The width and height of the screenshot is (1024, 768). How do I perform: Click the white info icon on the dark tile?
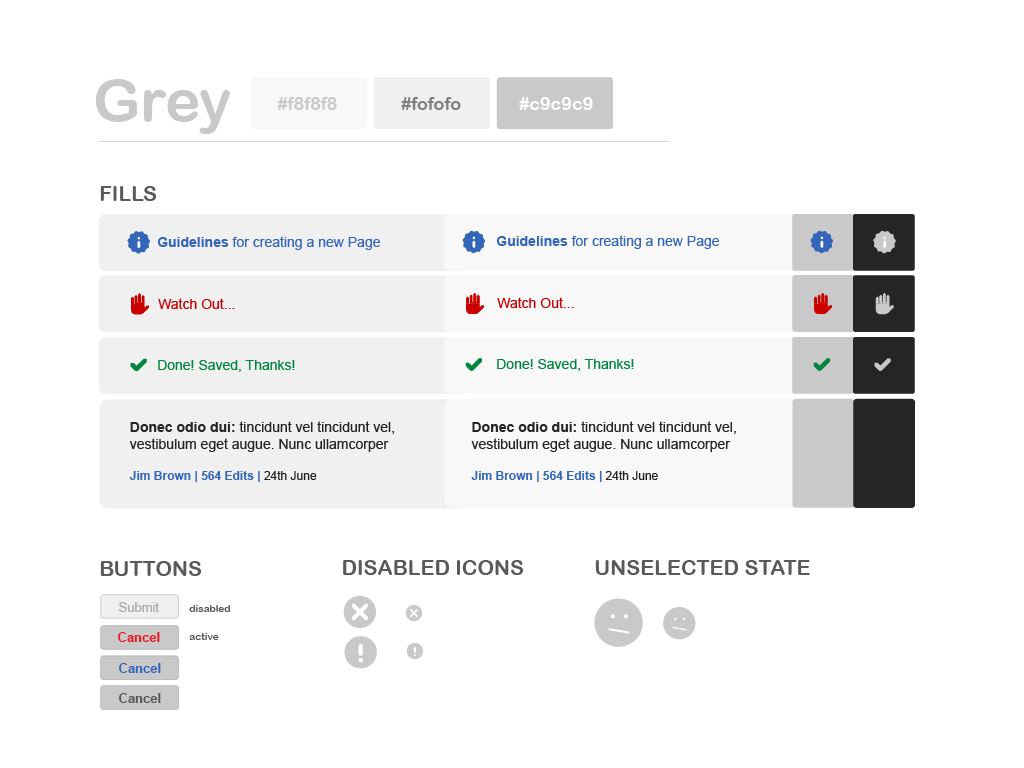point(884,242)
